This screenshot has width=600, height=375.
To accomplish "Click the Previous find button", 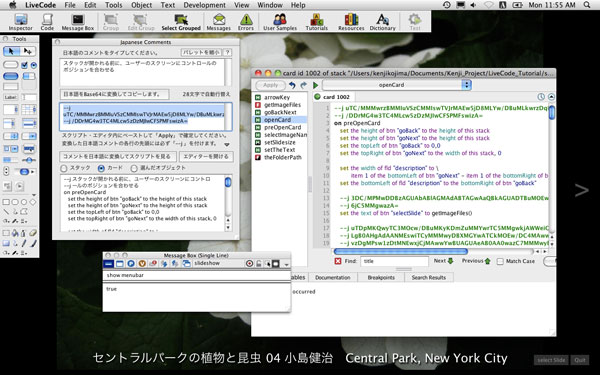I will click(x=476, y=261).
